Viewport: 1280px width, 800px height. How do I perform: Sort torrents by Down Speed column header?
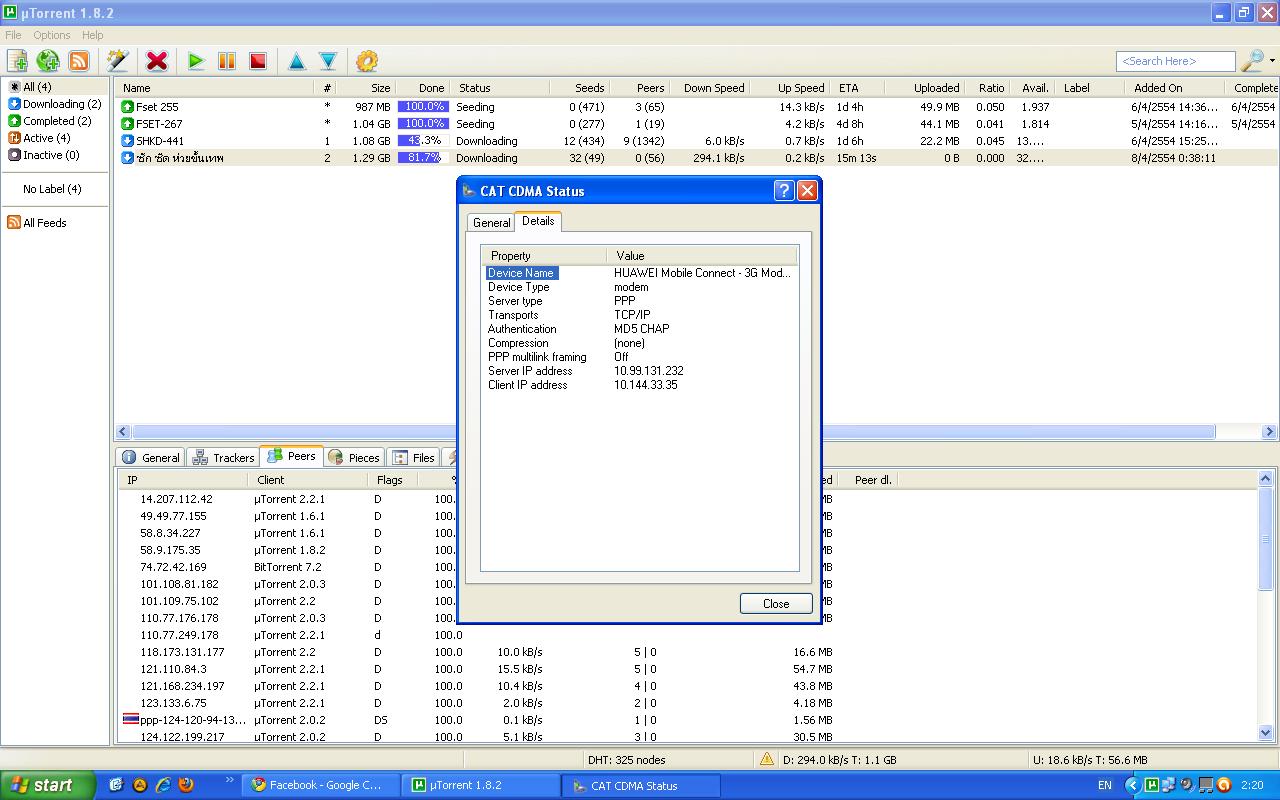point(710,88)
